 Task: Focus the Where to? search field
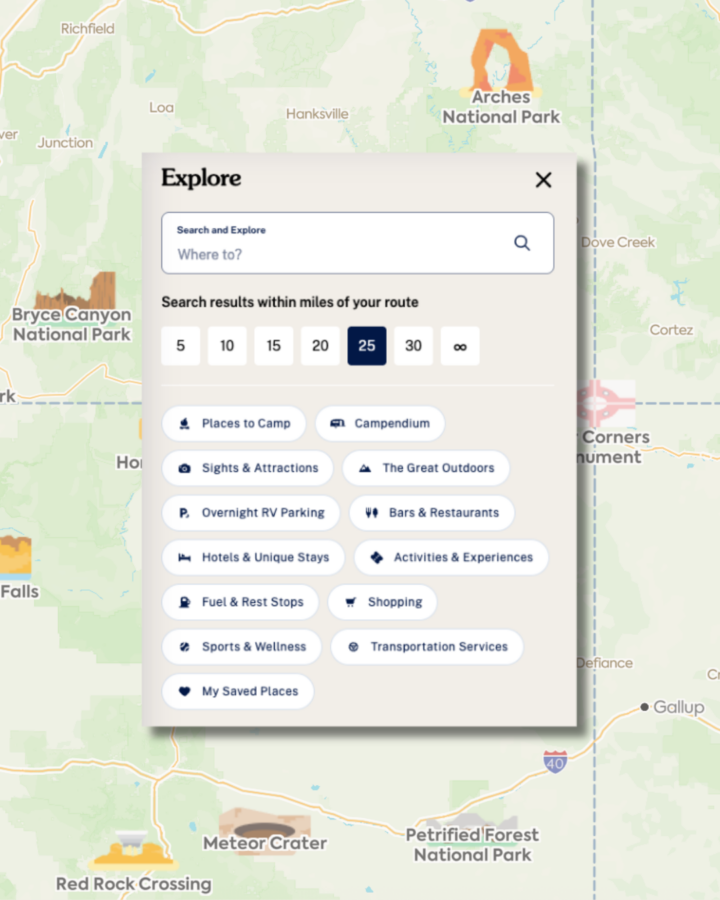(357, 243)
